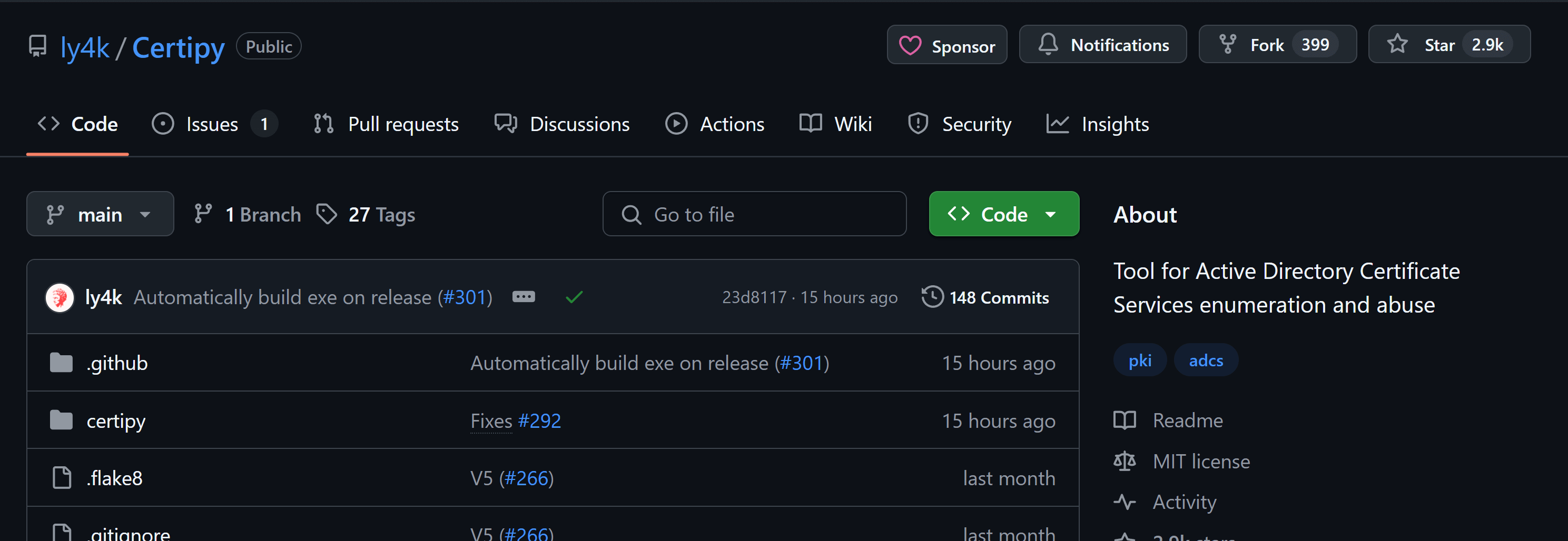Click the '15 hours ago' timestamp in certipy row
Viewport: 1568px width, 541px height.
(x=998, y=420)
